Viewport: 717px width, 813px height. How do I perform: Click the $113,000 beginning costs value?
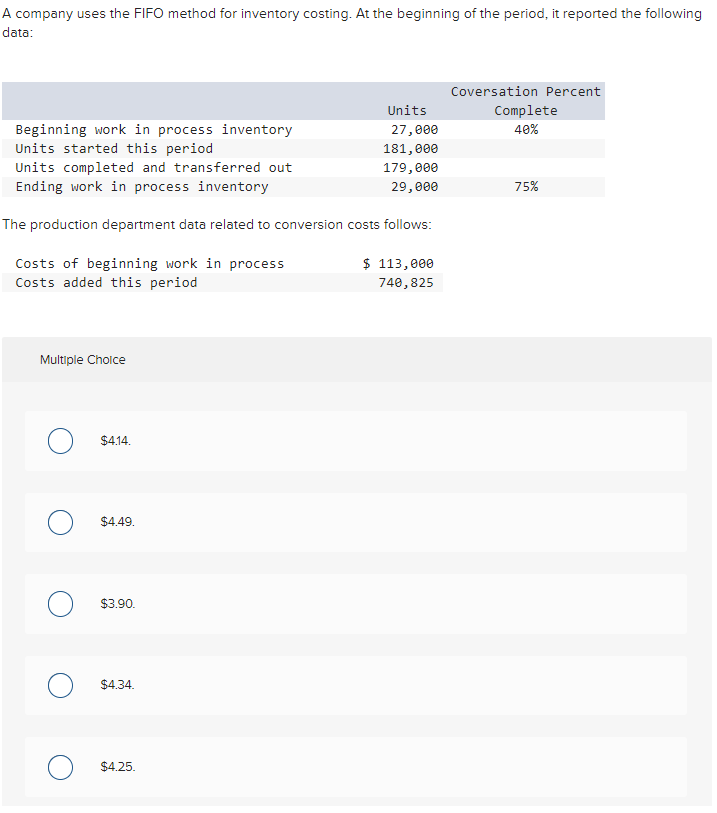pyautogui.click(x=399, y=263)
